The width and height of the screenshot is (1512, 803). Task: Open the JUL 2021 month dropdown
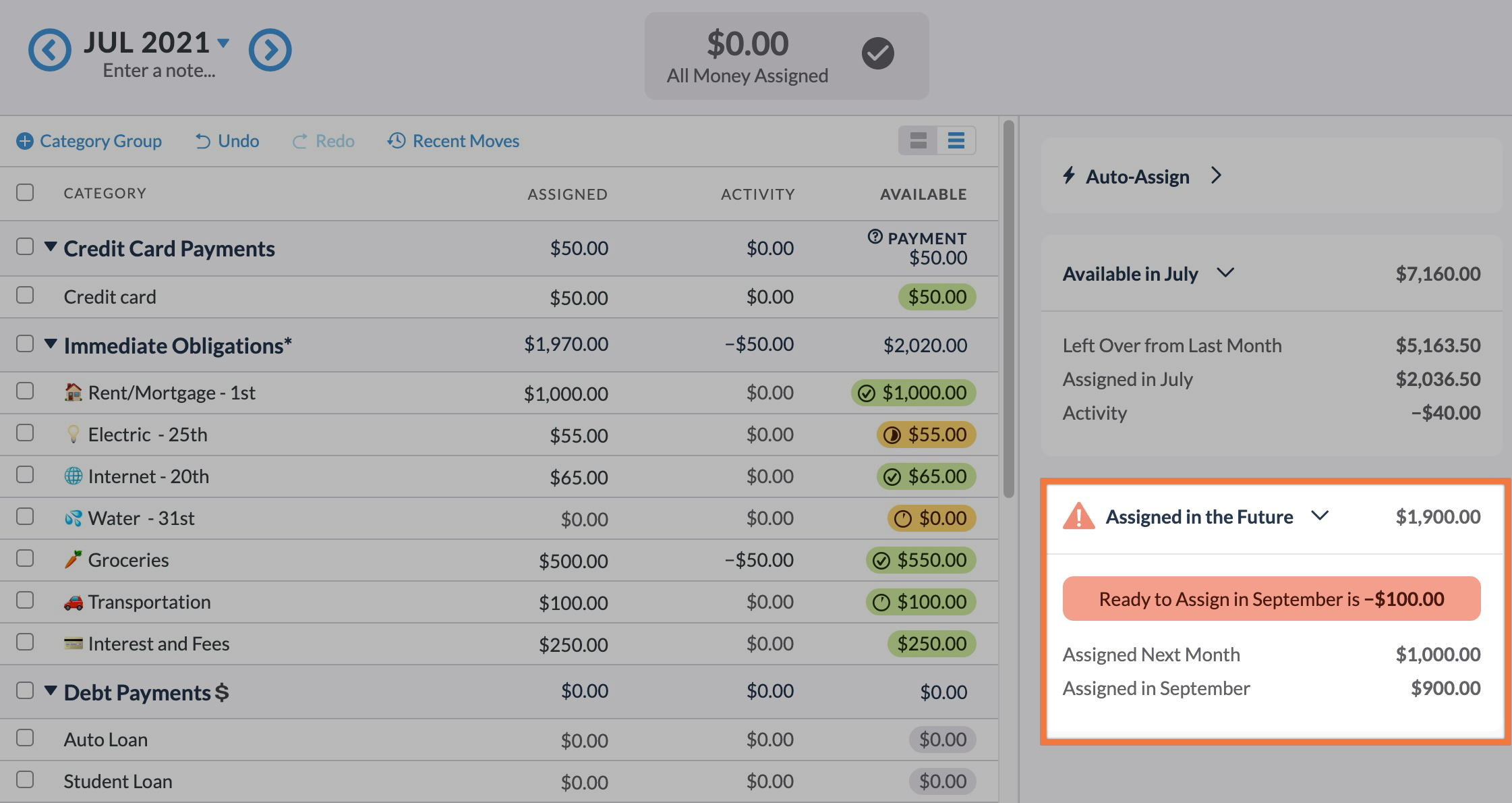223,43
